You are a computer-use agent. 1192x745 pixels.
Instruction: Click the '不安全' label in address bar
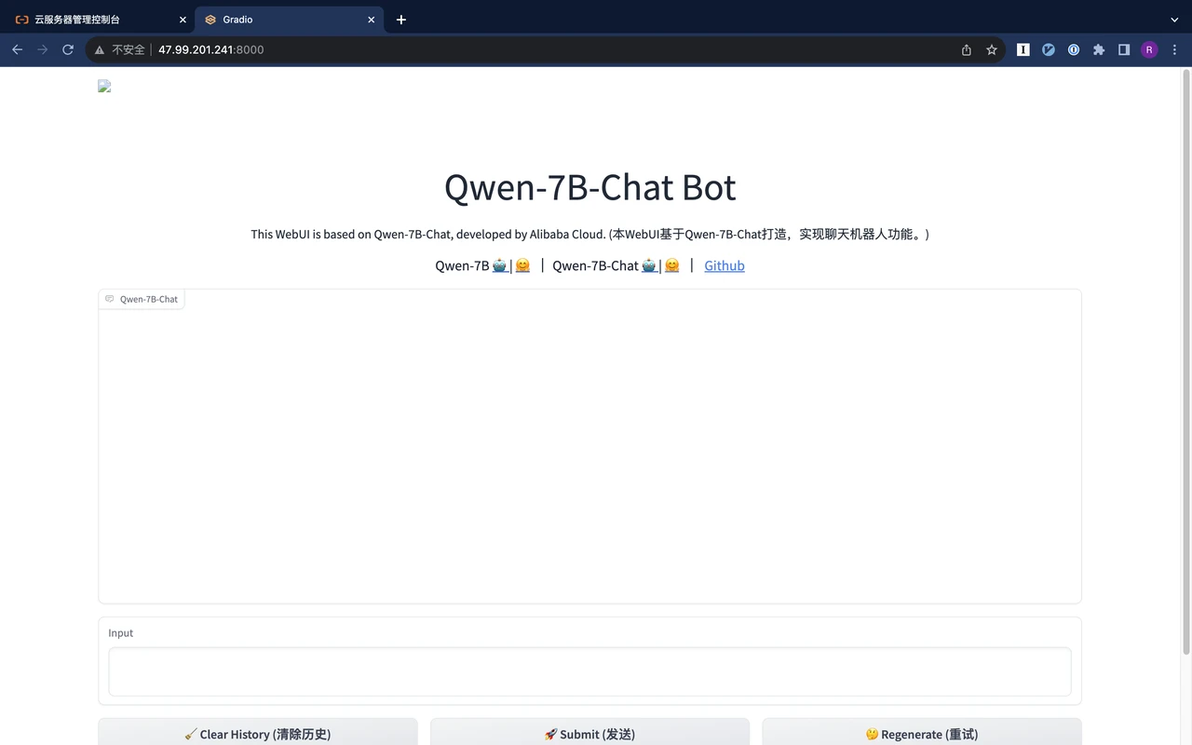(x=128, y=49)
